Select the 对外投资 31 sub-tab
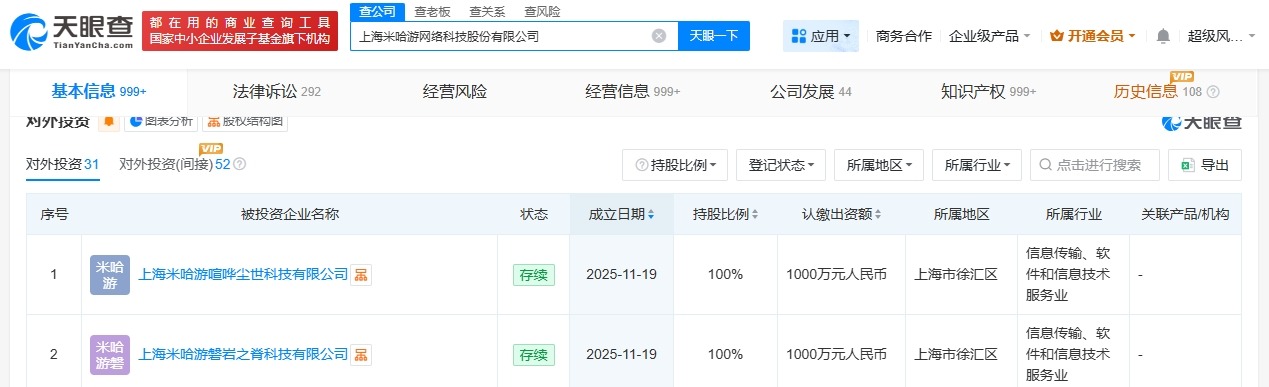 (x=62, y=164)
